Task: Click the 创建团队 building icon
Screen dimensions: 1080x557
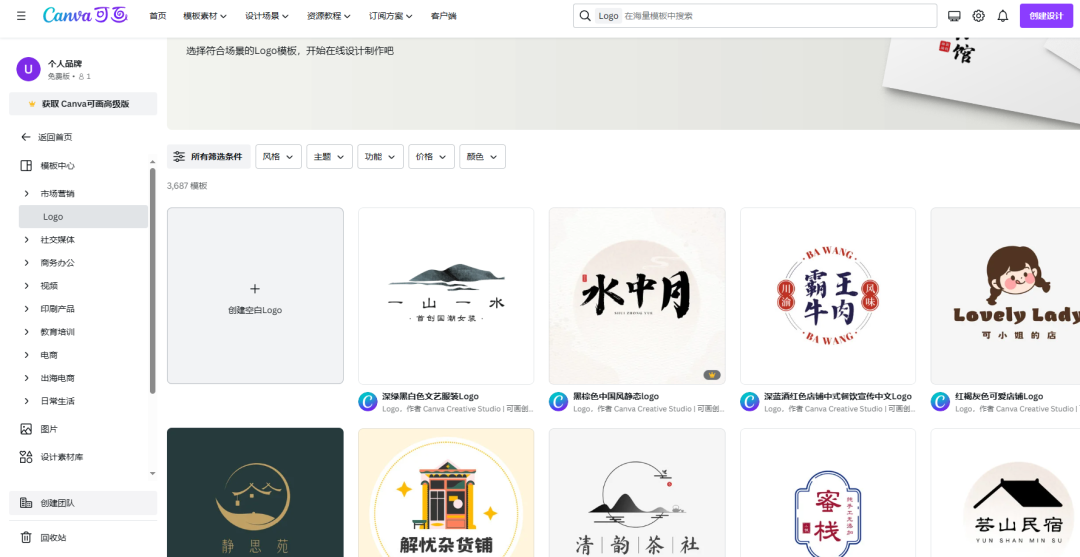Action: coord(25,503)
